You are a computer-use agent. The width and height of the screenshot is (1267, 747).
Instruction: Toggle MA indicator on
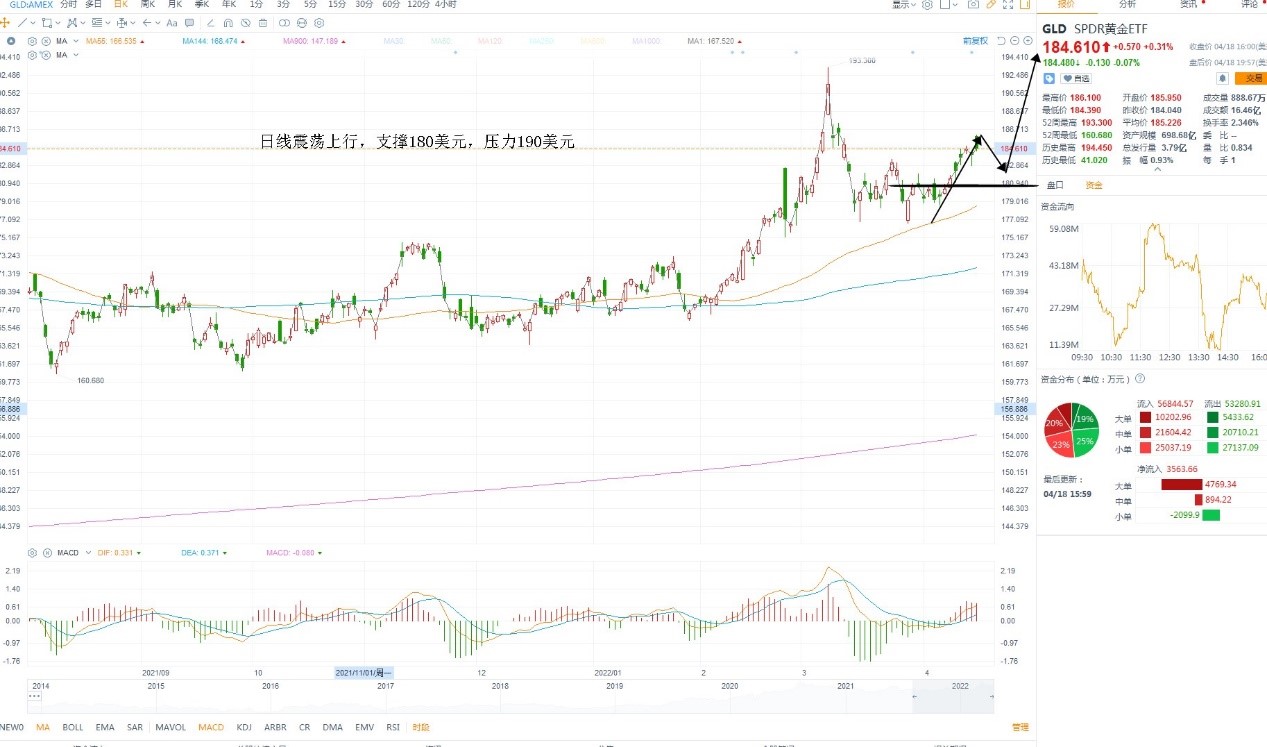(x=43, y=727)
